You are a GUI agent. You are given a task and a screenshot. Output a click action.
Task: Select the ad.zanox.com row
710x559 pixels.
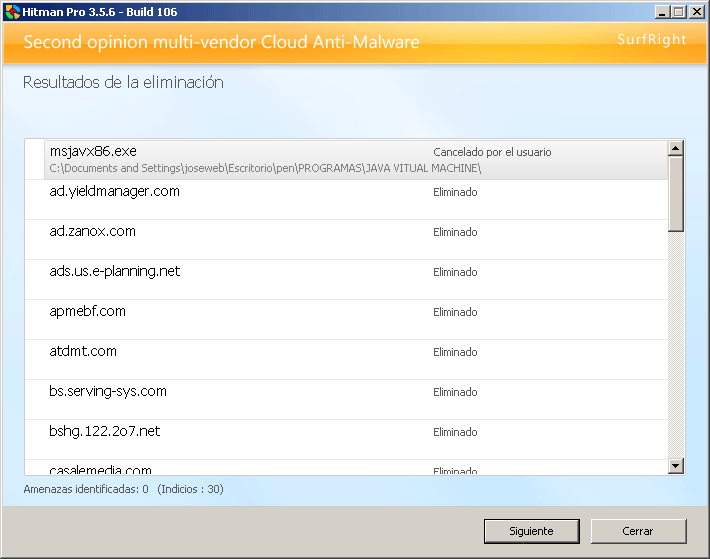[346, 239]
